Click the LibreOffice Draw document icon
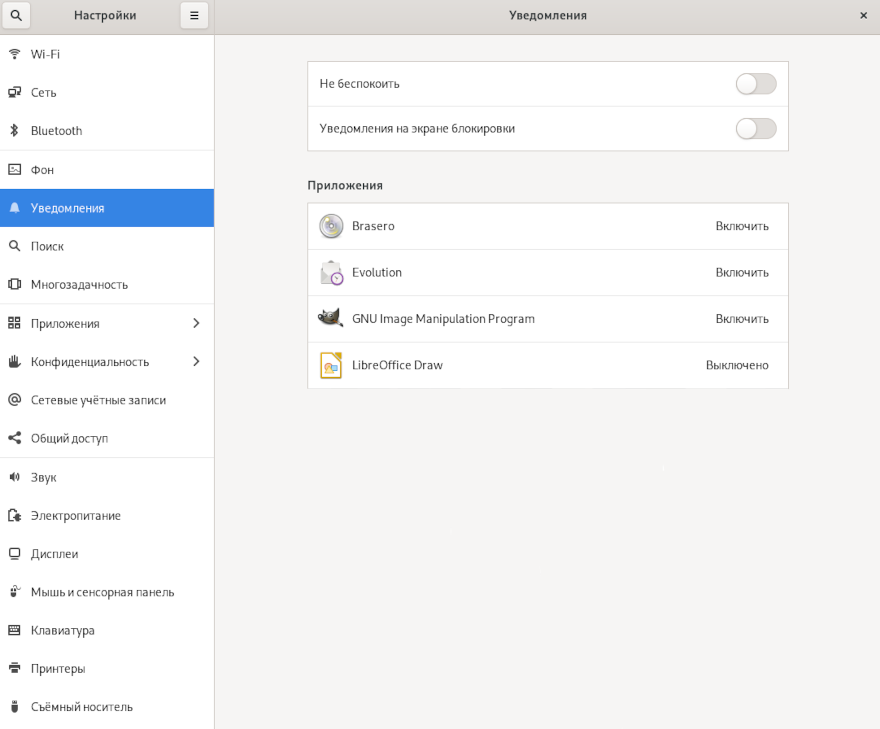Viewport: 880px width, 729px height. [x=331, y=366]
